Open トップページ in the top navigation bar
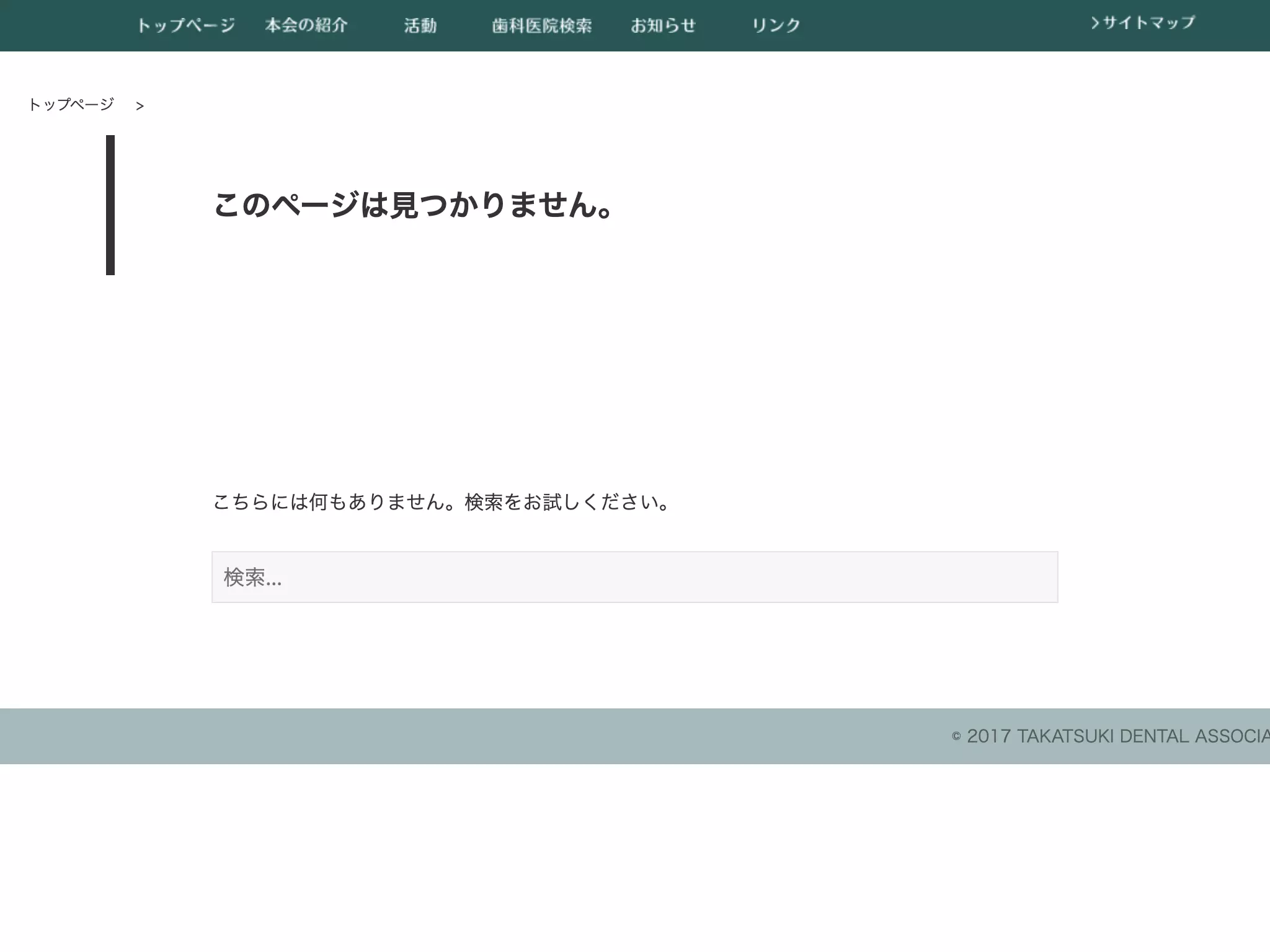Image resolution: width=1270 pixels, height=952 pixels. pos(186,25)
